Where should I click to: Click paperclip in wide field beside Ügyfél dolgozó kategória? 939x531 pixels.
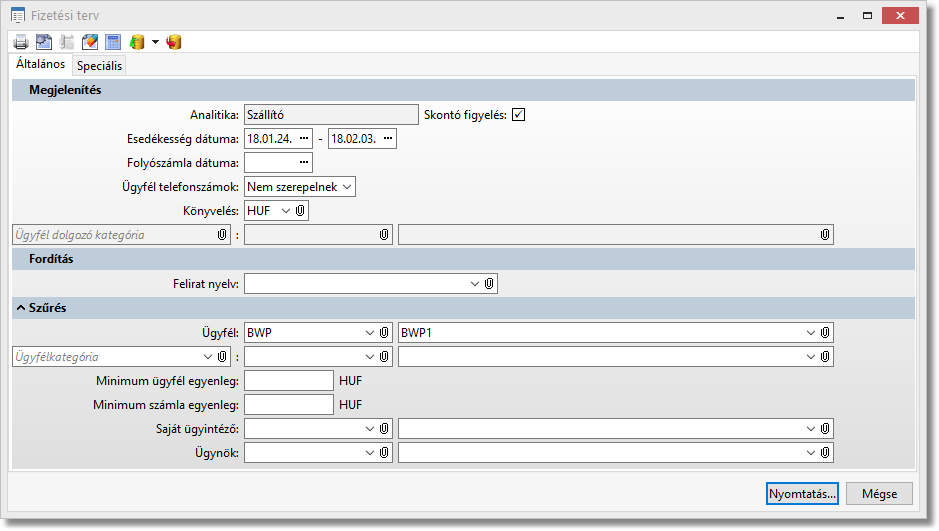(825, 235)
